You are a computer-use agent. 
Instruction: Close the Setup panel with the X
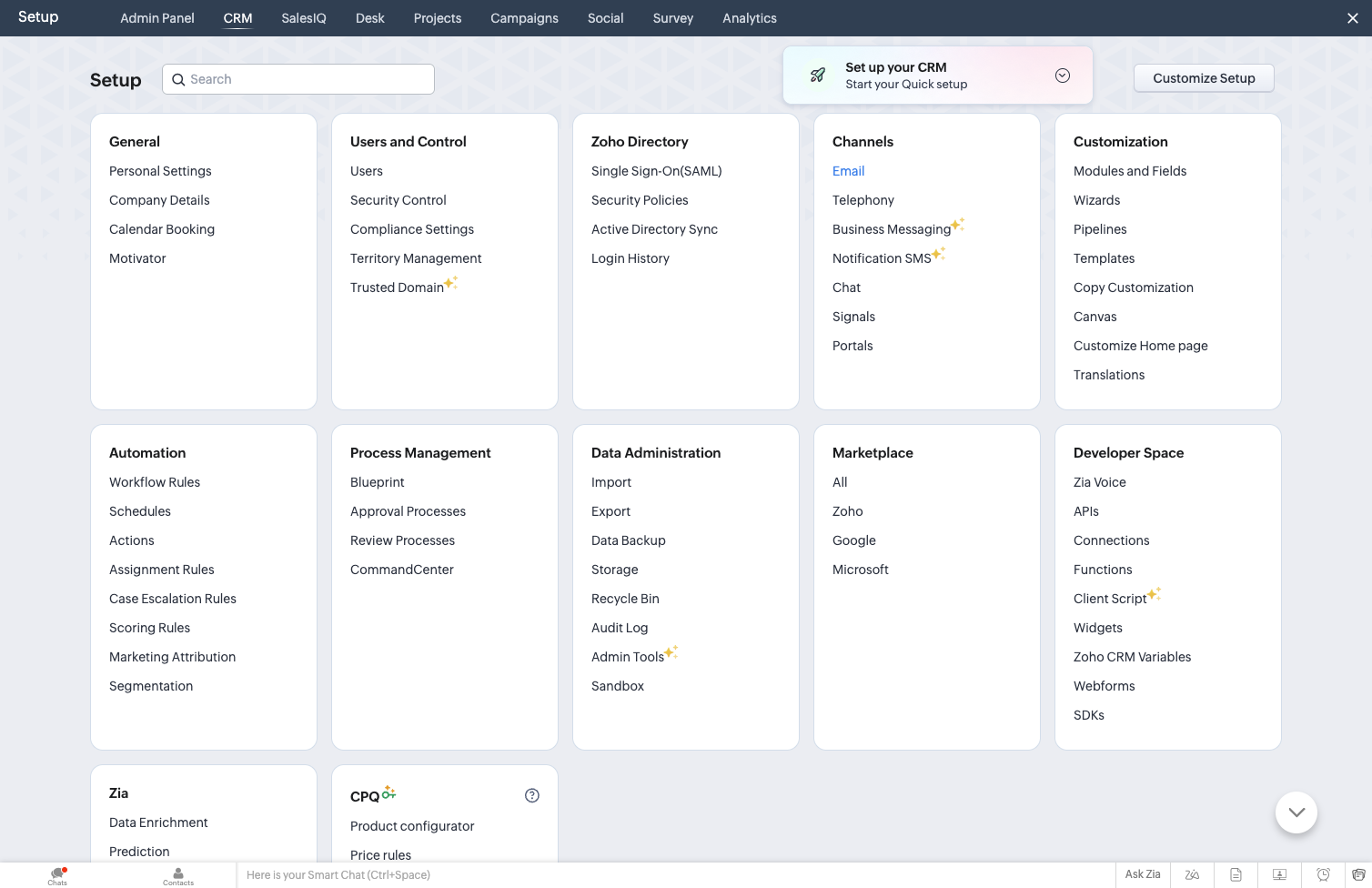tap(1352, 18)
